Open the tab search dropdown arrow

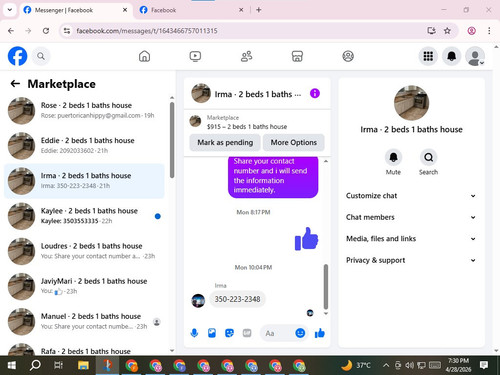click(x=10, y=10)
